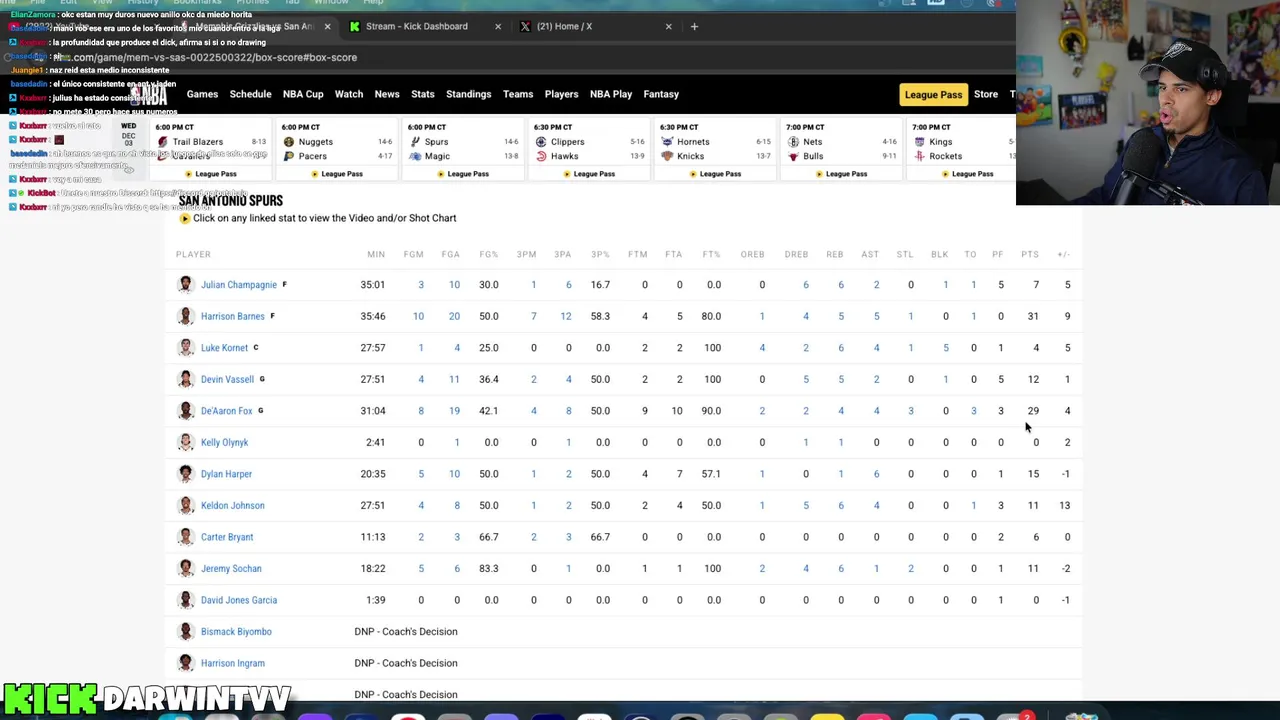Viewport: 1280px width, 720px height.
Task: Click Harrison Barnes 3PA value 12
Action: [566, 316]
